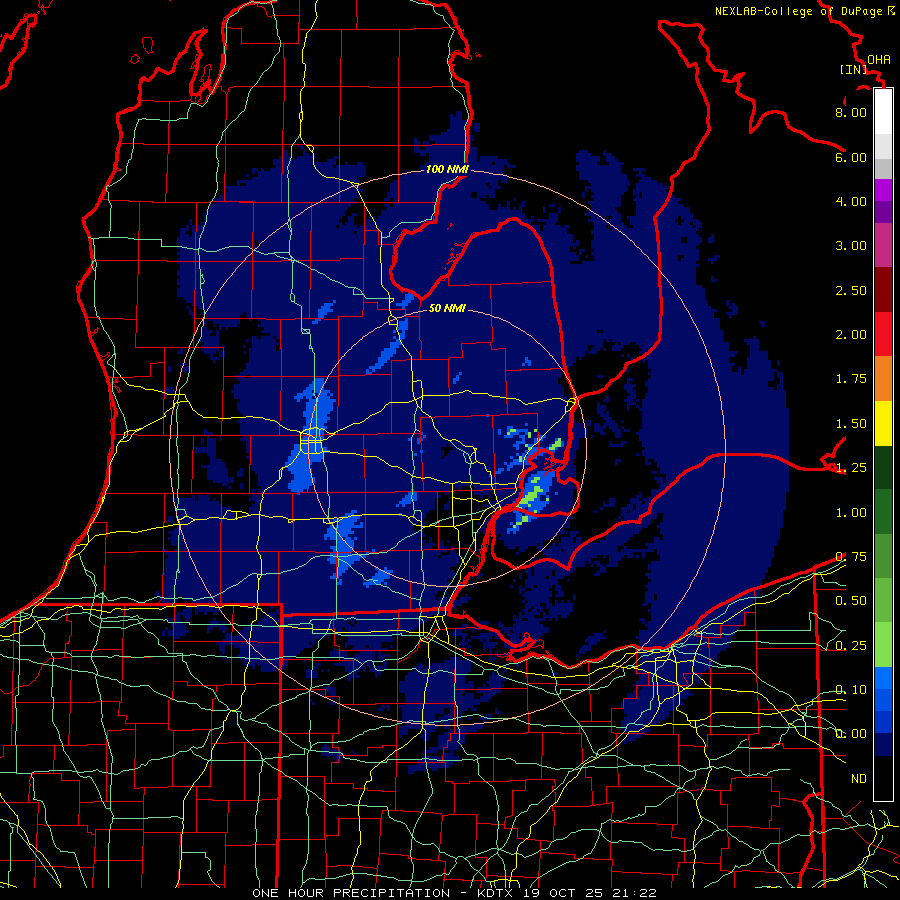
Task: Click the 100 NMI range ring label
Action: [x=447, y=169]
